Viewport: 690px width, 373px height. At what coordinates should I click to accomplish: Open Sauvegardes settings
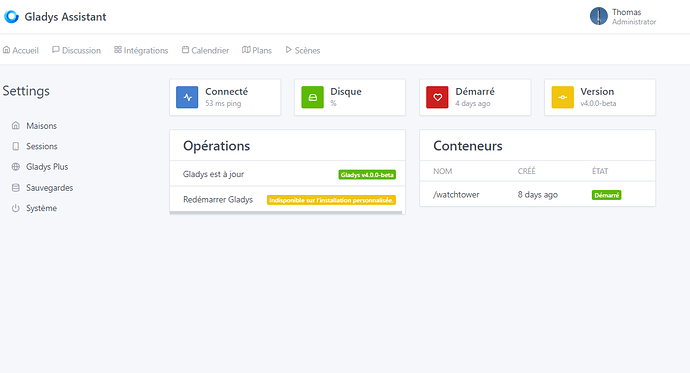(50, 188)
